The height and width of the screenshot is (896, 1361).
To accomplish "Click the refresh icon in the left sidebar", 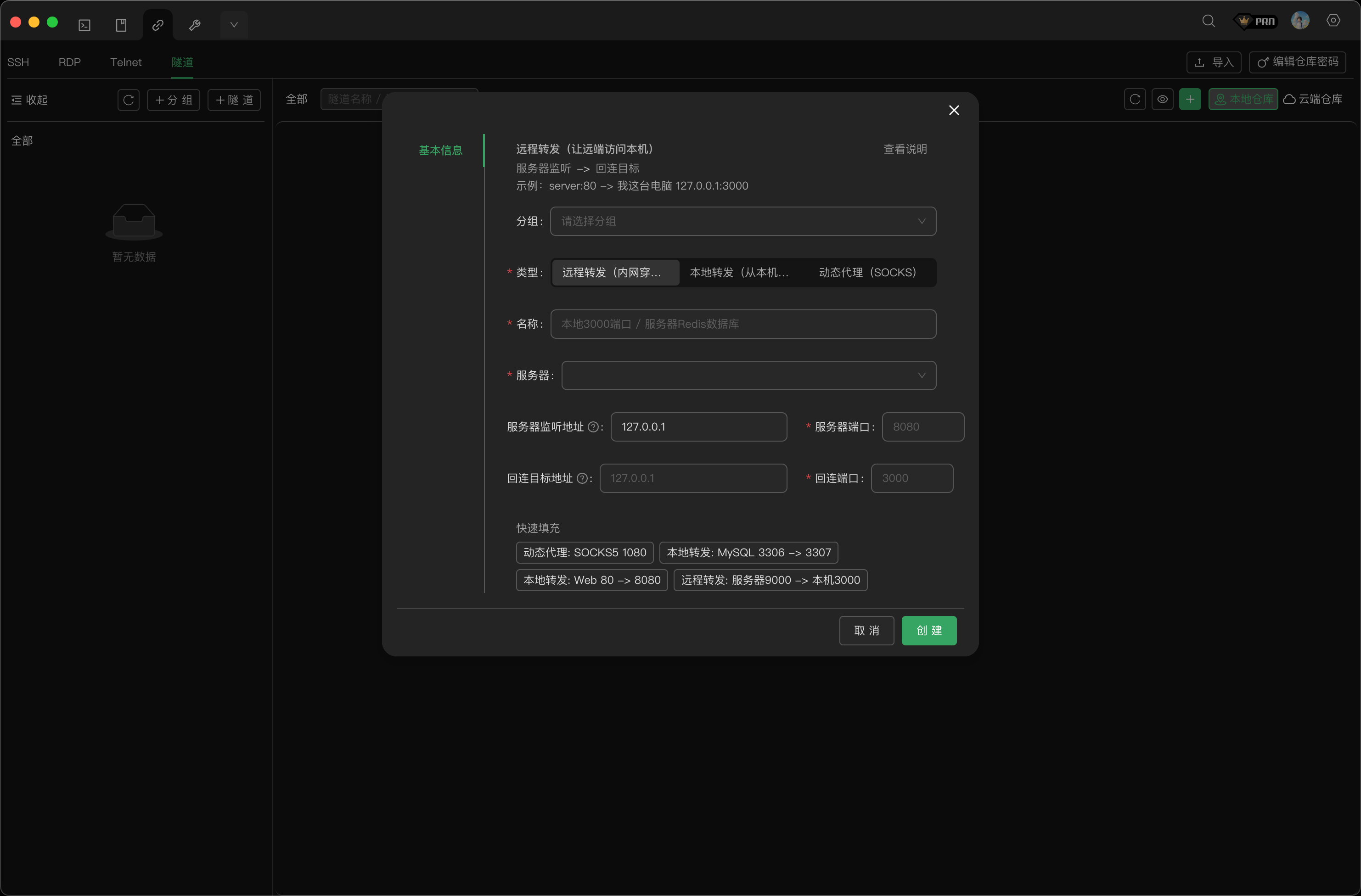I will pos(128,100).
